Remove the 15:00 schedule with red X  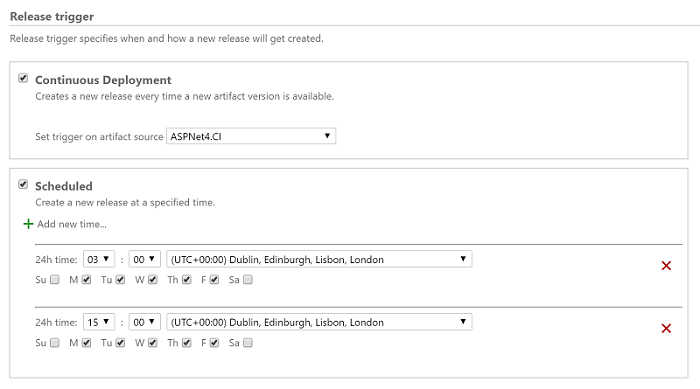tap(666, 329)
